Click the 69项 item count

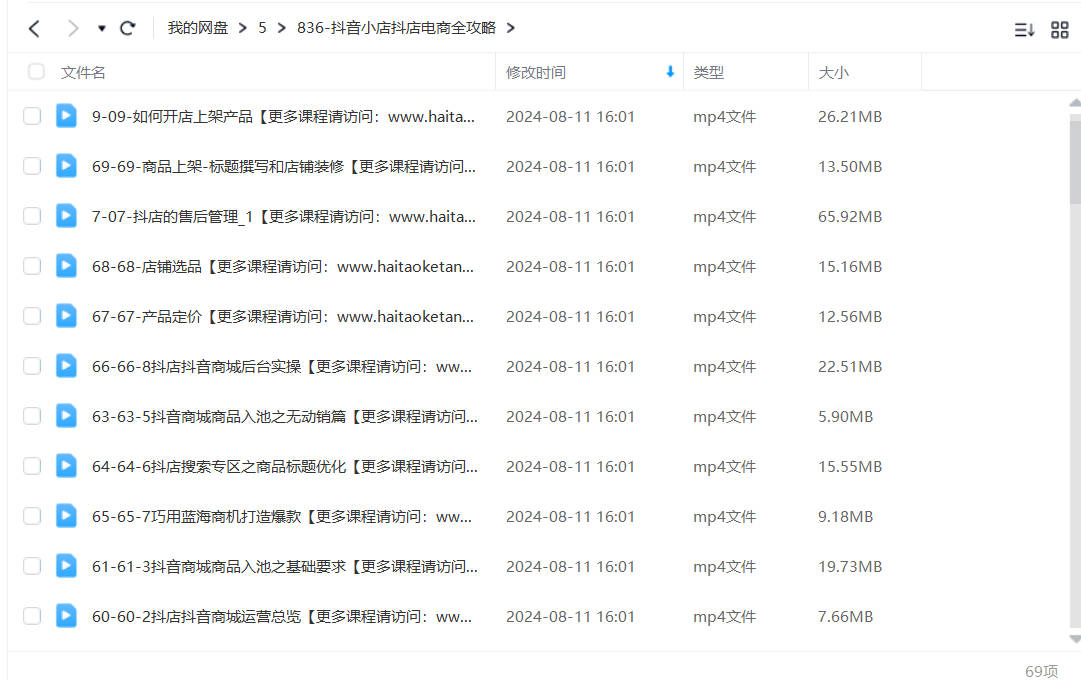(x=1041, y=671)
